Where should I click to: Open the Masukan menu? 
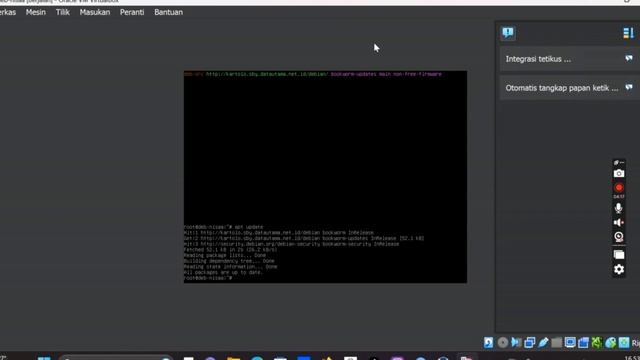click(x=95, y=12)
